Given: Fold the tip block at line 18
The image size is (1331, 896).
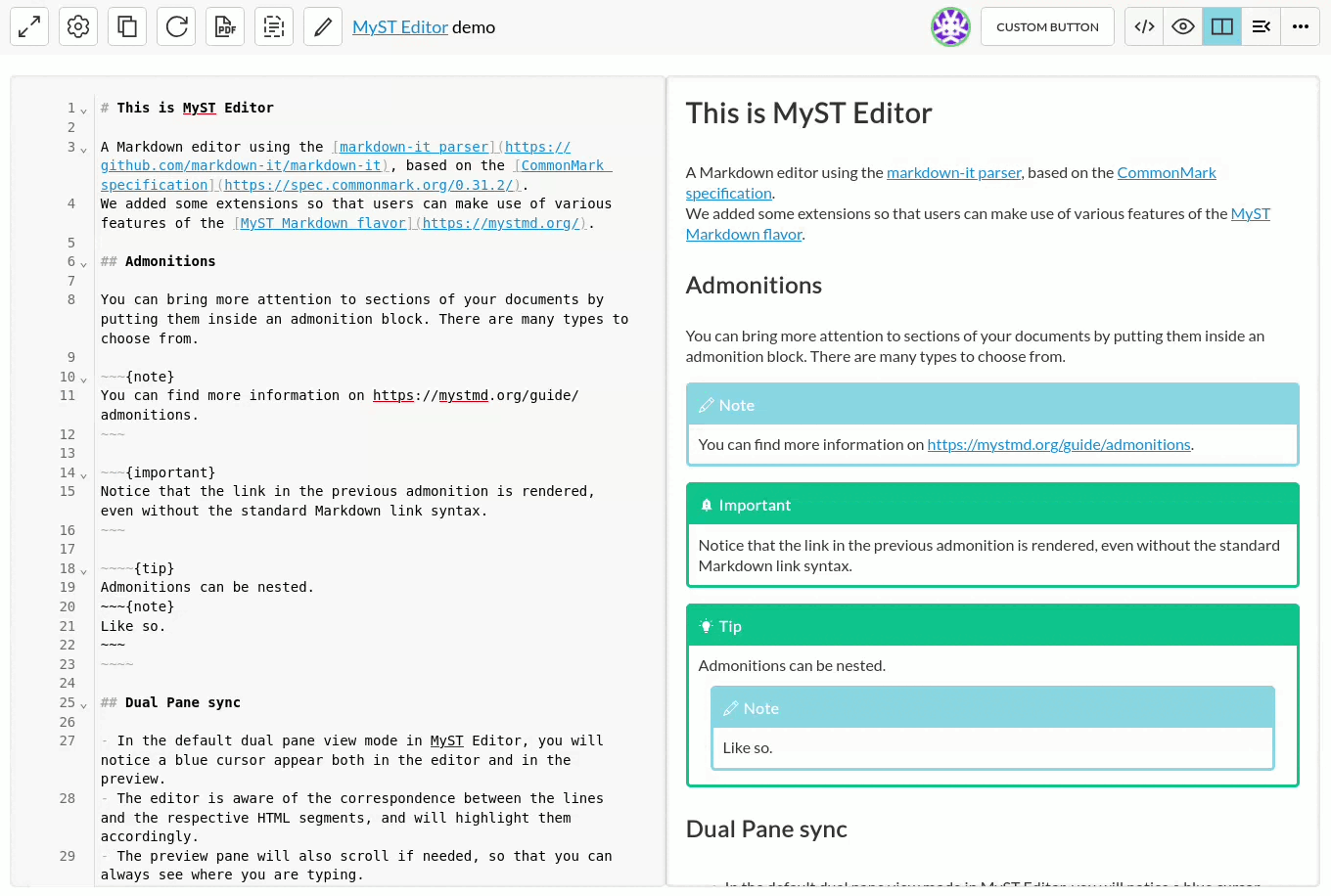Looking at the screenshot, I should [84, 571].
